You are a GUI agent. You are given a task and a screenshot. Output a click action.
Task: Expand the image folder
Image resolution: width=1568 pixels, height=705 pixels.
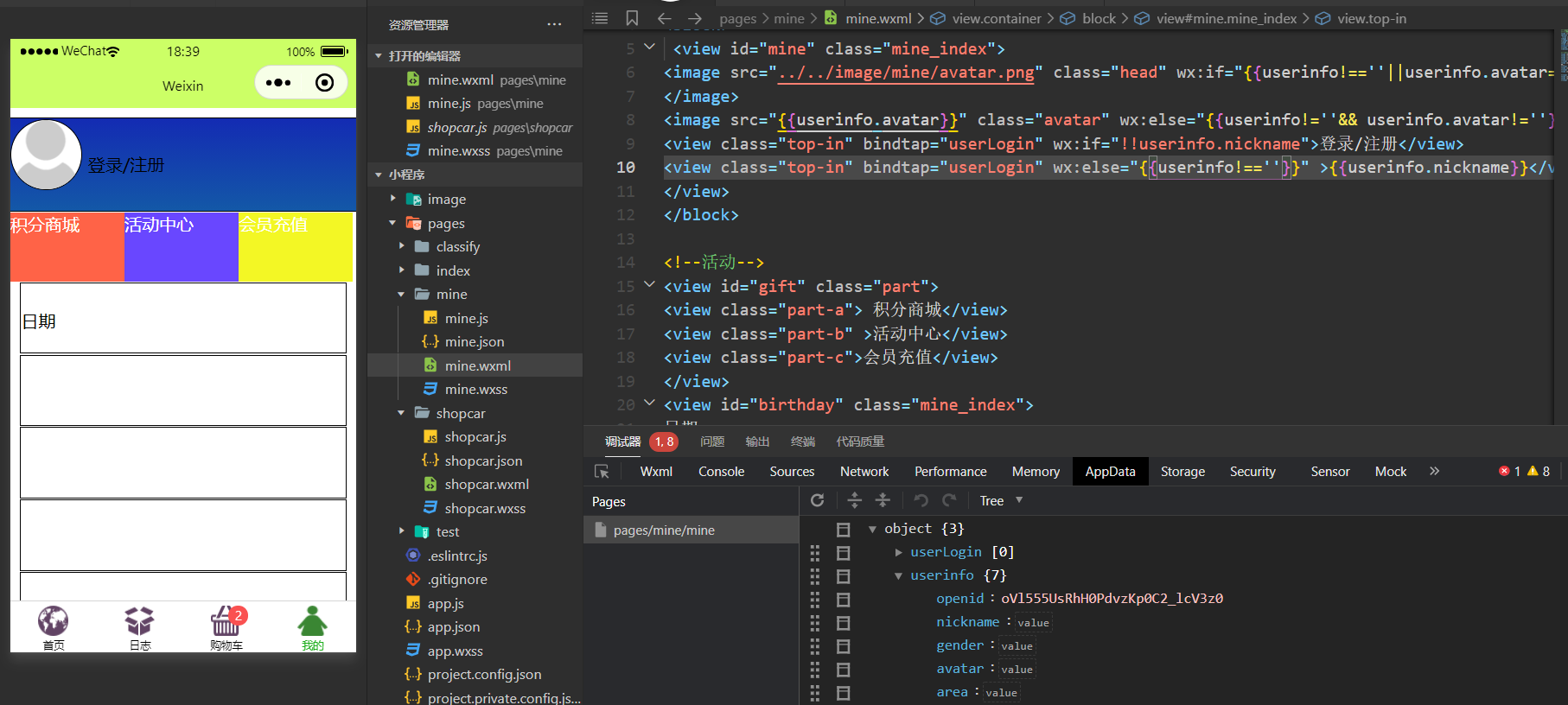point(394,199)
